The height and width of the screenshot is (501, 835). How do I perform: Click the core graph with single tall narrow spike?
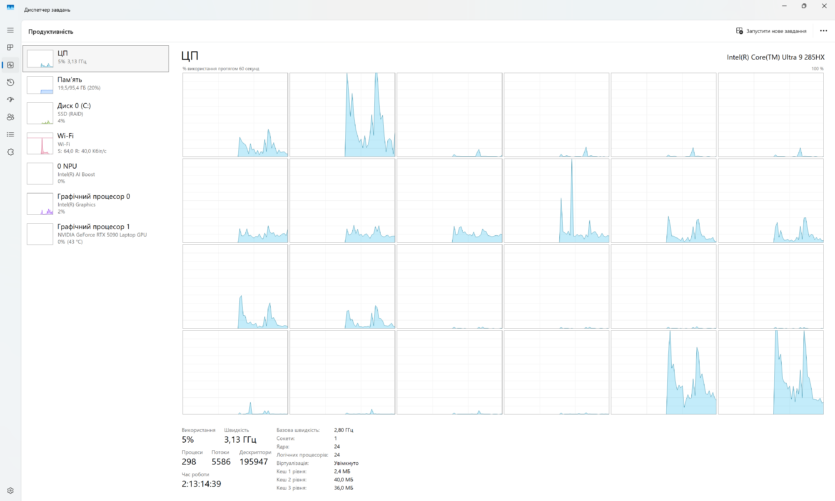(x=556, y=201)
